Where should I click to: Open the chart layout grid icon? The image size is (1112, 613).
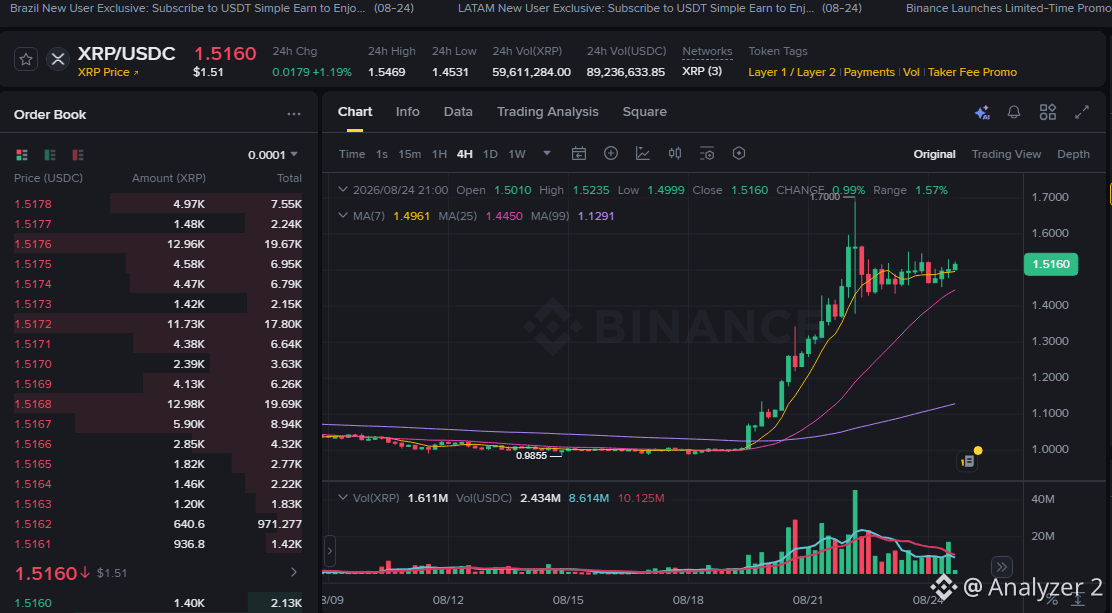pos(1047,112)
